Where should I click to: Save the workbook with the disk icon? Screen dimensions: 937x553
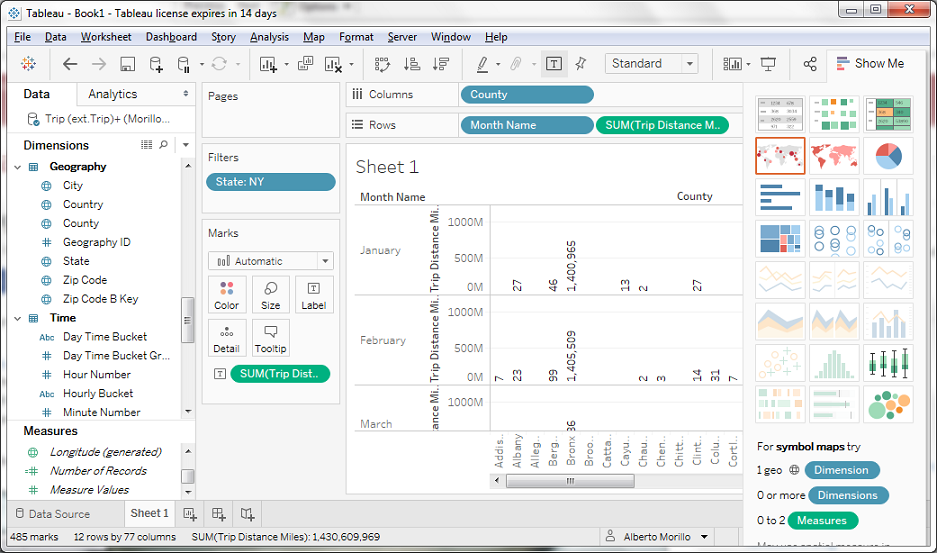tap(127, 64)
